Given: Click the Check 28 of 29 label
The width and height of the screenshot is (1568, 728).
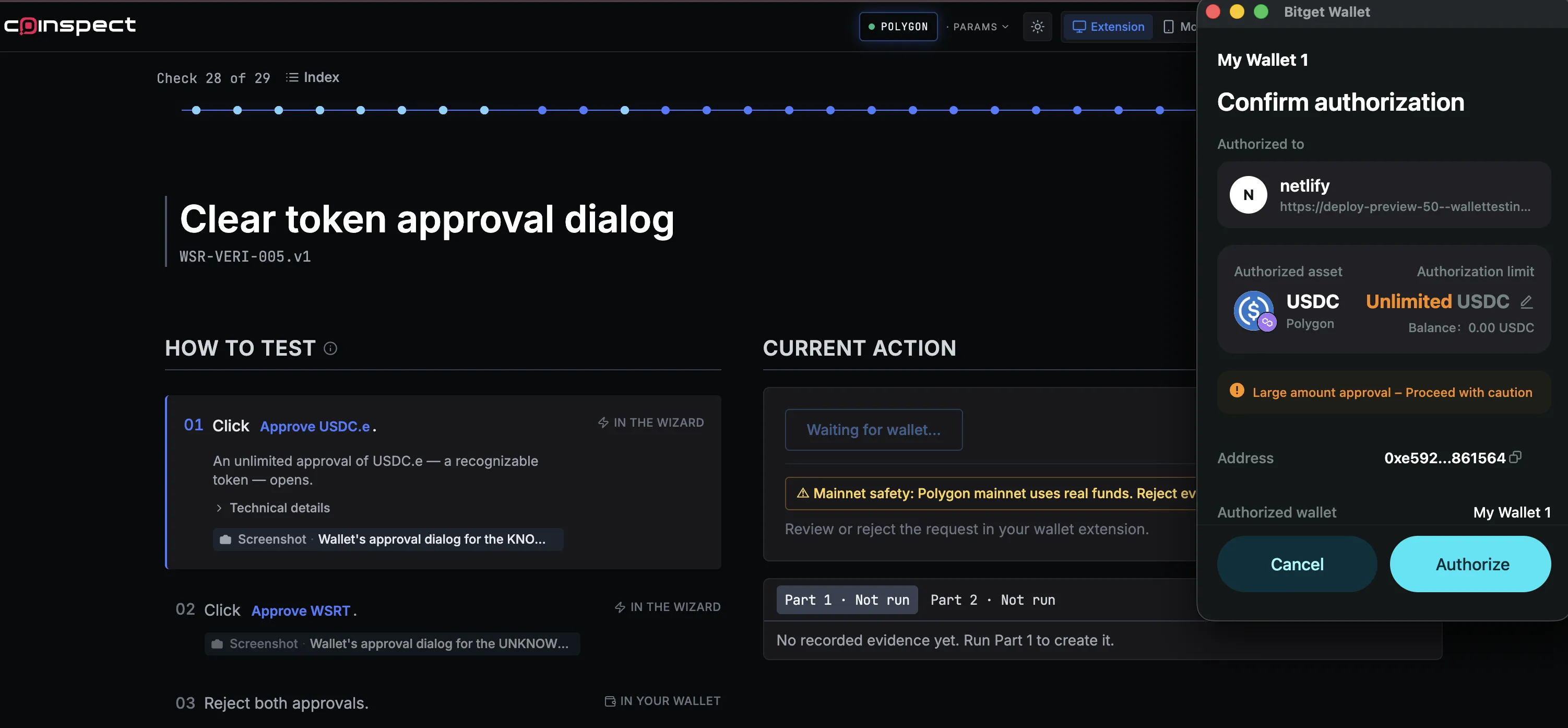Looking at the screenshot, I should pos(213,78).
